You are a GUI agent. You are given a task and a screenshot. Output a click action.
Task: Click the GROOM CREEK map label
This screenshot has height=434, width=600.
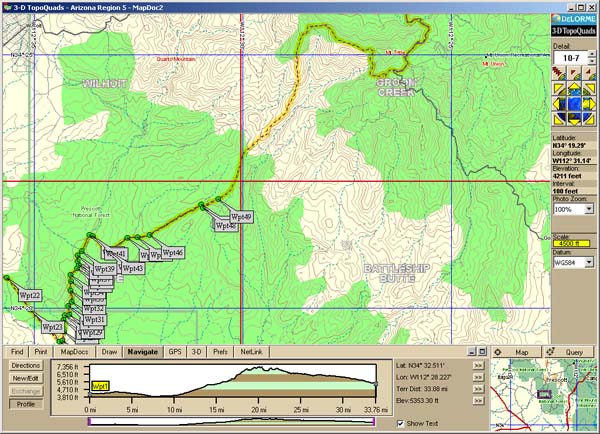point(397,88)
